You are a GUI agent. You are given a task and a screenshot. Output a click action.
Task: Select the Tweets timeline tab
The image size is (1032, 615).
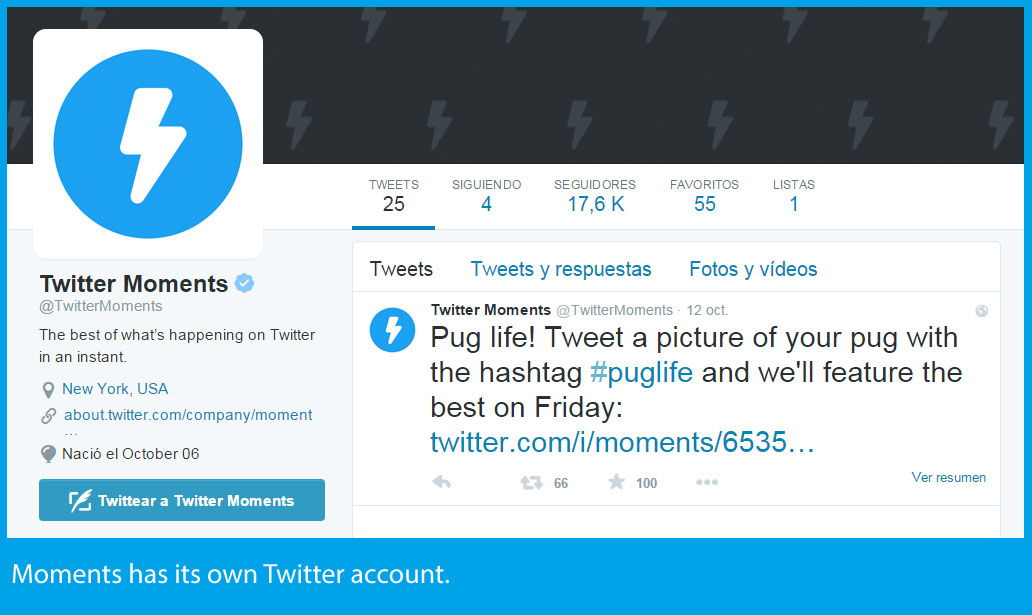tap(401, 269)
